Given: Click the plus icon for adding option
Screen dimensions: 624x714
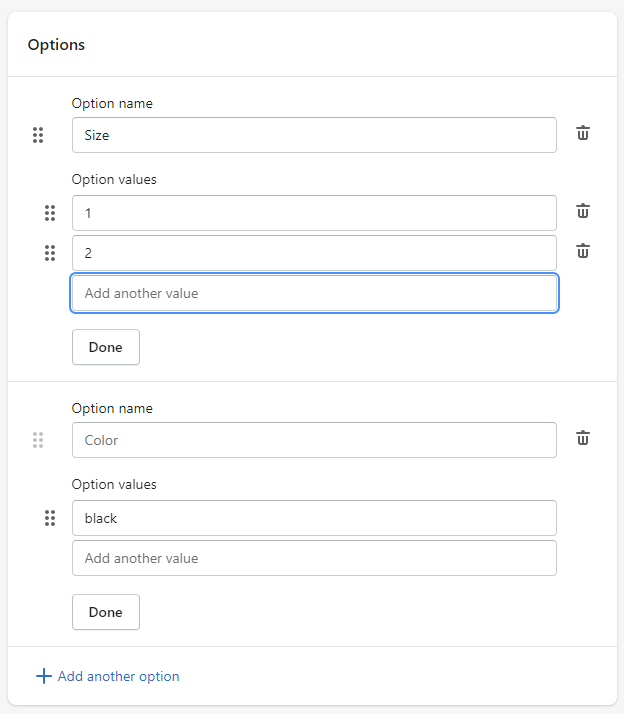Looking at the screenshot, I should point(43,676).
